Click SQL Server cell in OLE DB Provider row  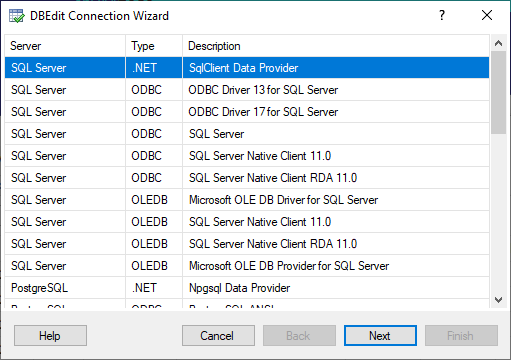(65, 266)
